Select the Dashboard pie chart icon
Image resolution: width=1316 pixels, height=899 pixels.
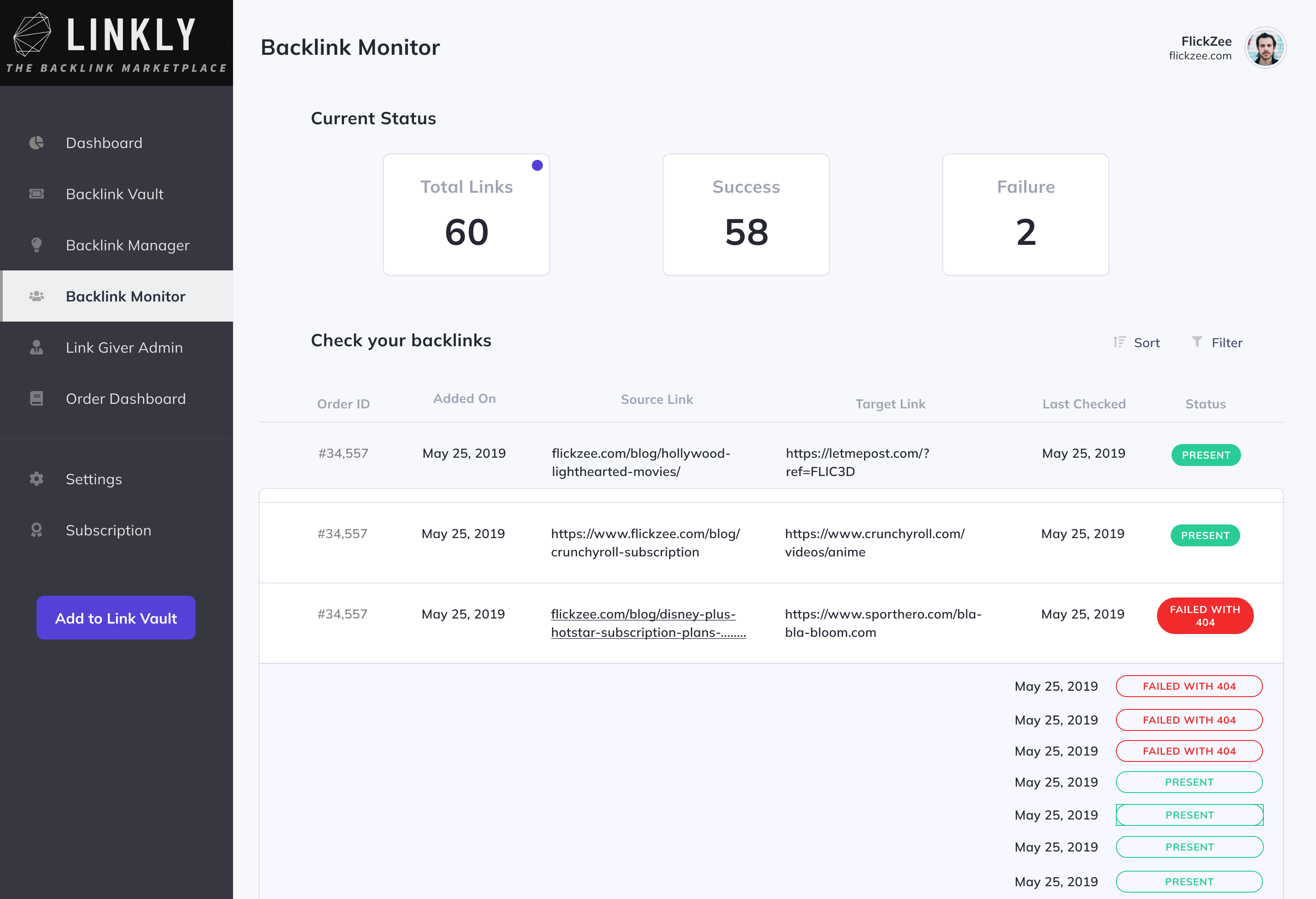(36, 143)
